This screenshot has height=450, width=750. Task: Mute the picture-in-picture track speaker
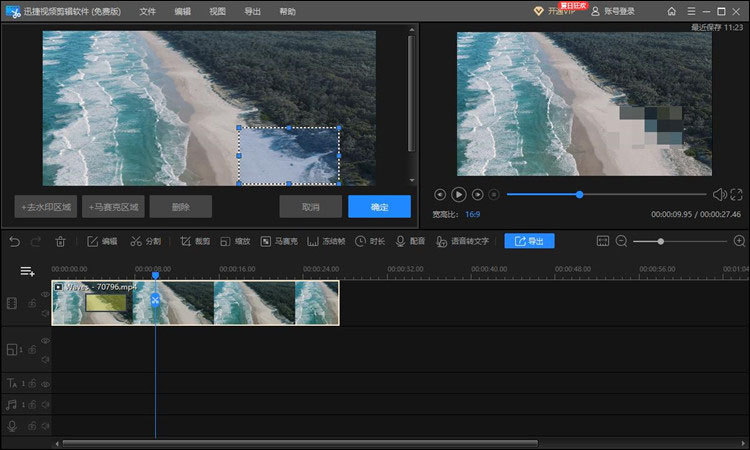45,359
